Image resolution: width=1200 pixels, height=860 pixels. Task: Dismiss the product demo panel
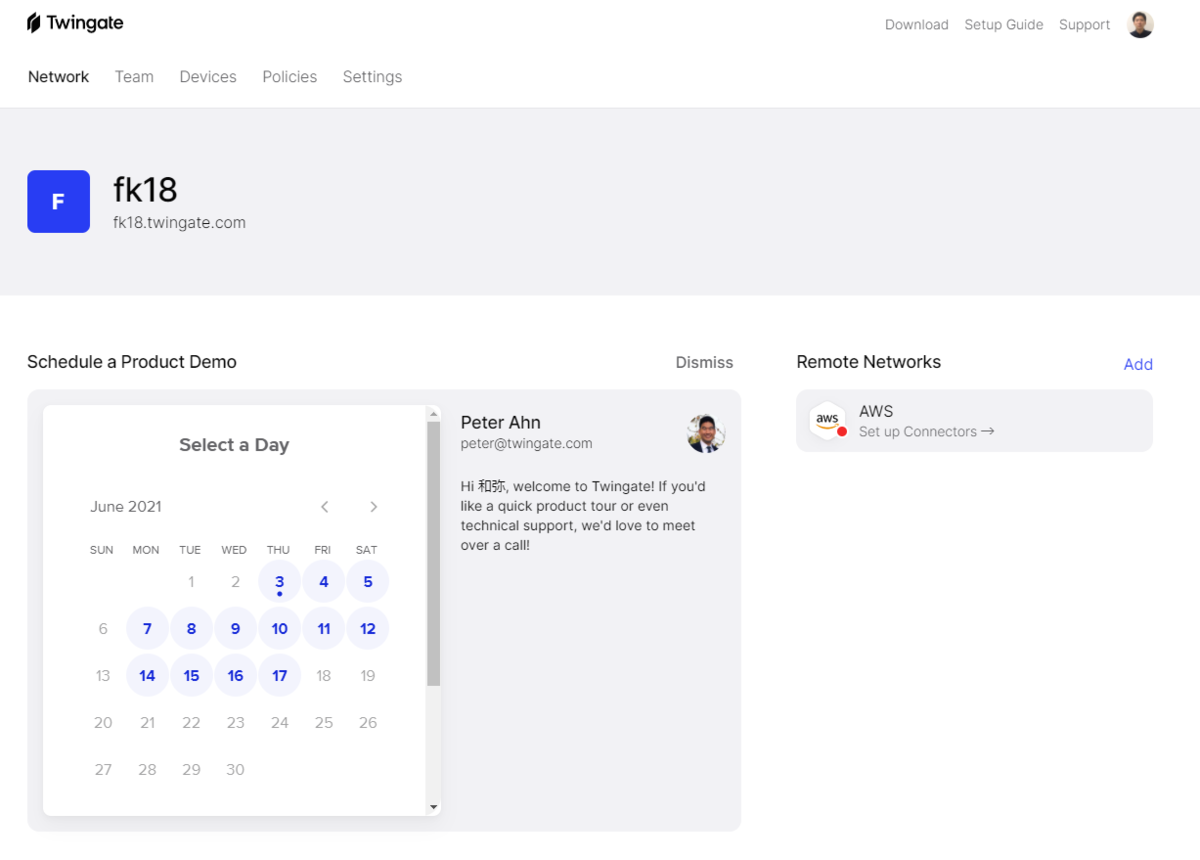pyautogui.click(x=704, y=362)
